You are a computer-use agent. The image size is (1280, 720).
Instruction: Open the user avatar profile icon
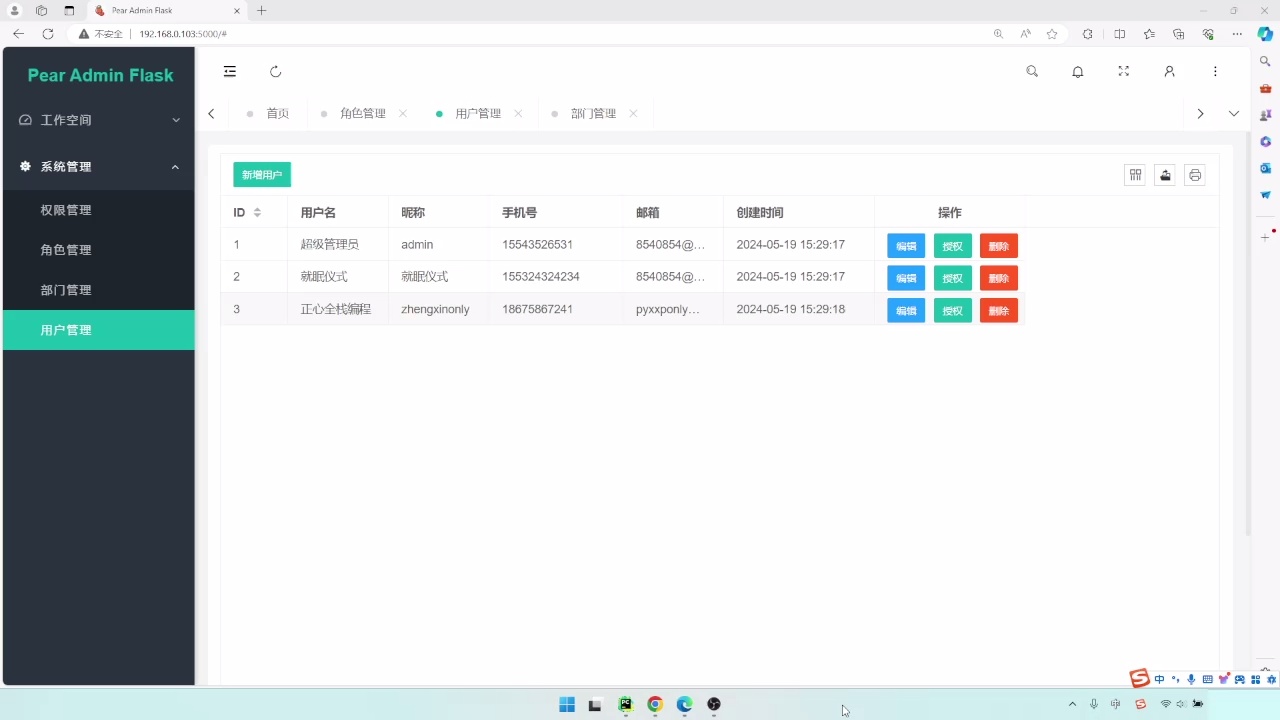click(x=1169, y=71)
